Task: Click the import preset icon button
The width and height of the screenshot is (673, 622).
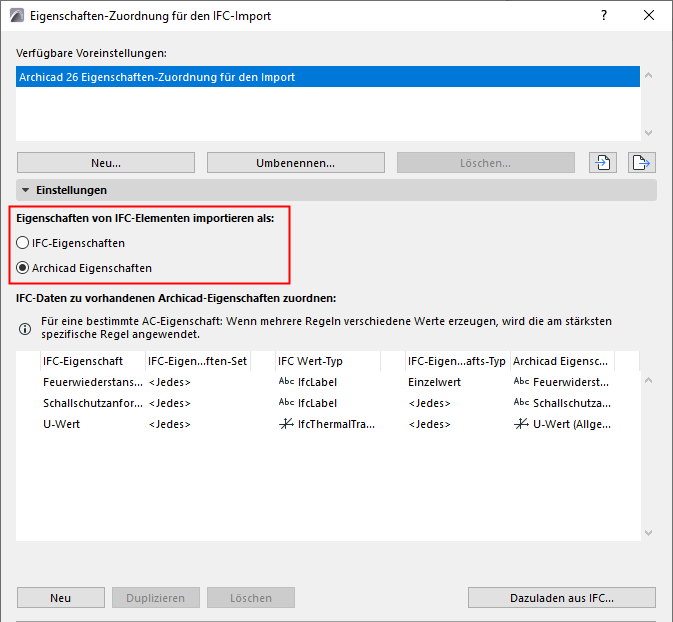Action: [x=603, y=163]
